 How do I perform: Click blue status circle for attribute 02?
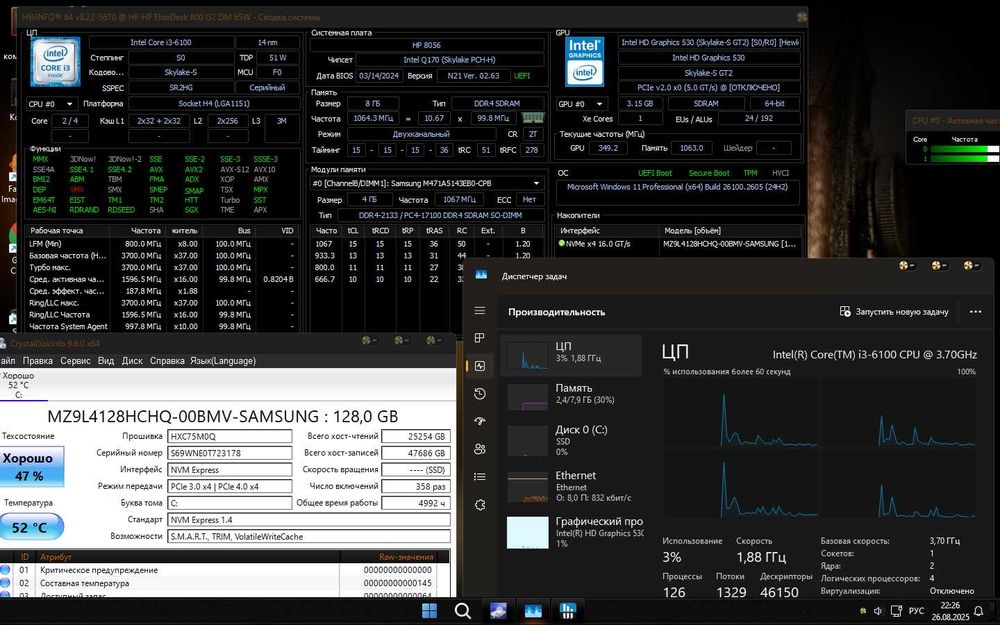click(6, 583)
